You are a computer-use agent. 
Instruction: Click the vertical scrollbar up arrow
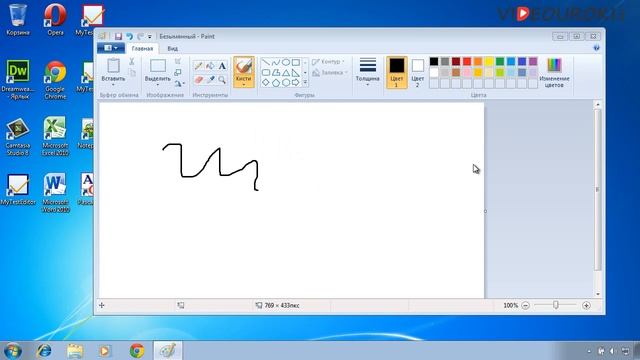pos(598,105)
